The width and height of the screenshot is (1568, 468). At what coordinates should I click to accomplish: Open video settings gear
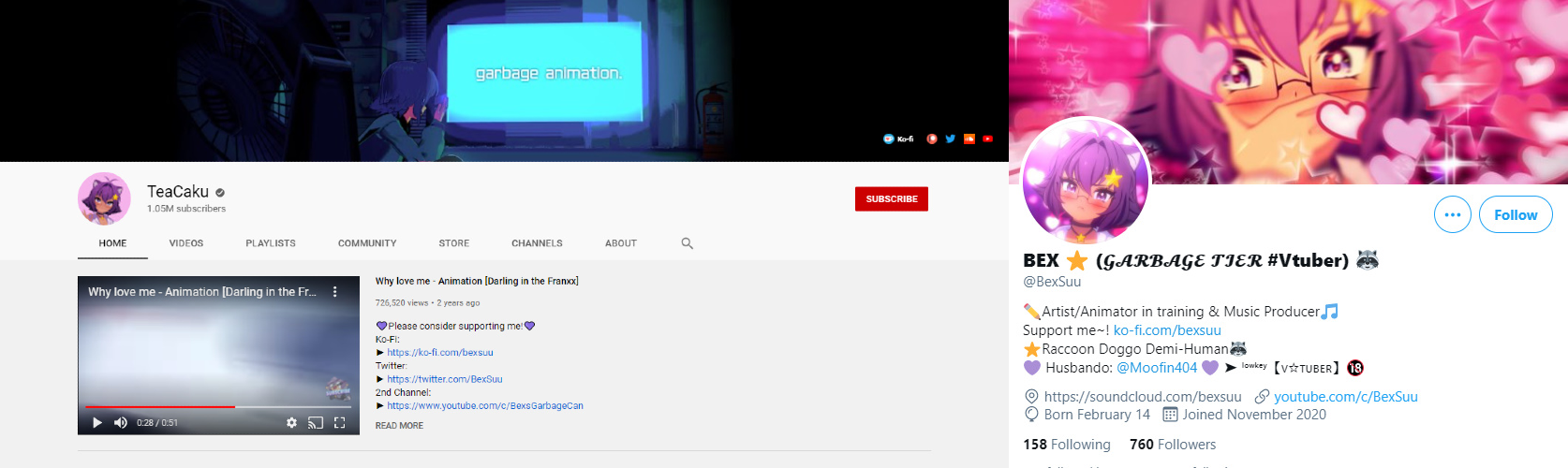(291, 423)
